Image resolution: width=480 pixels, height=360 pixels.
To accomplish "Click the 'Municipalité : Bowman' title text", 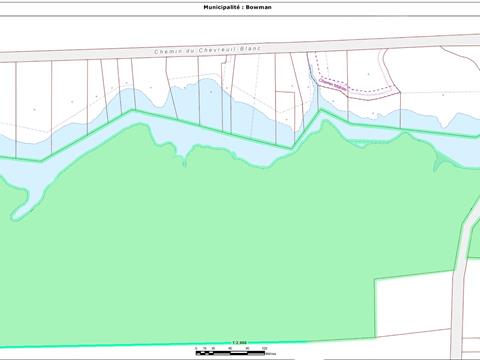I will [x=237, y=7].
